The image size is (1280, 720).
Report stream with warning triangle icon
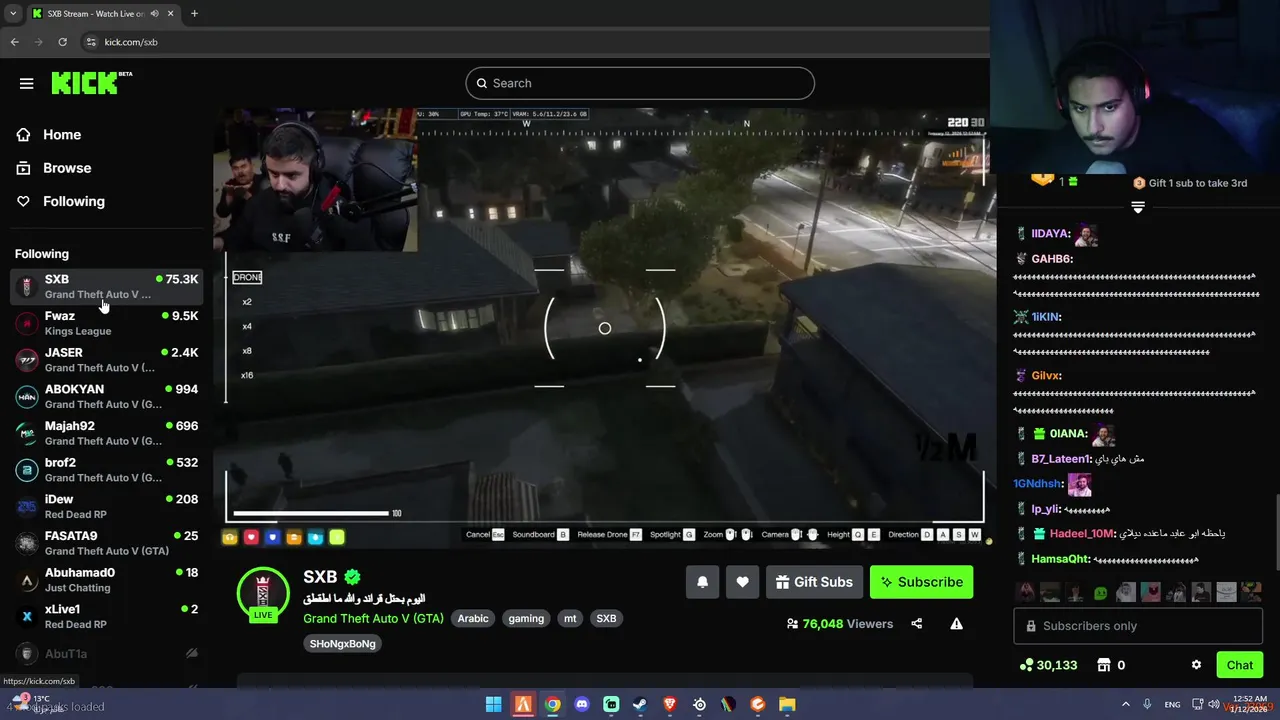956,624
